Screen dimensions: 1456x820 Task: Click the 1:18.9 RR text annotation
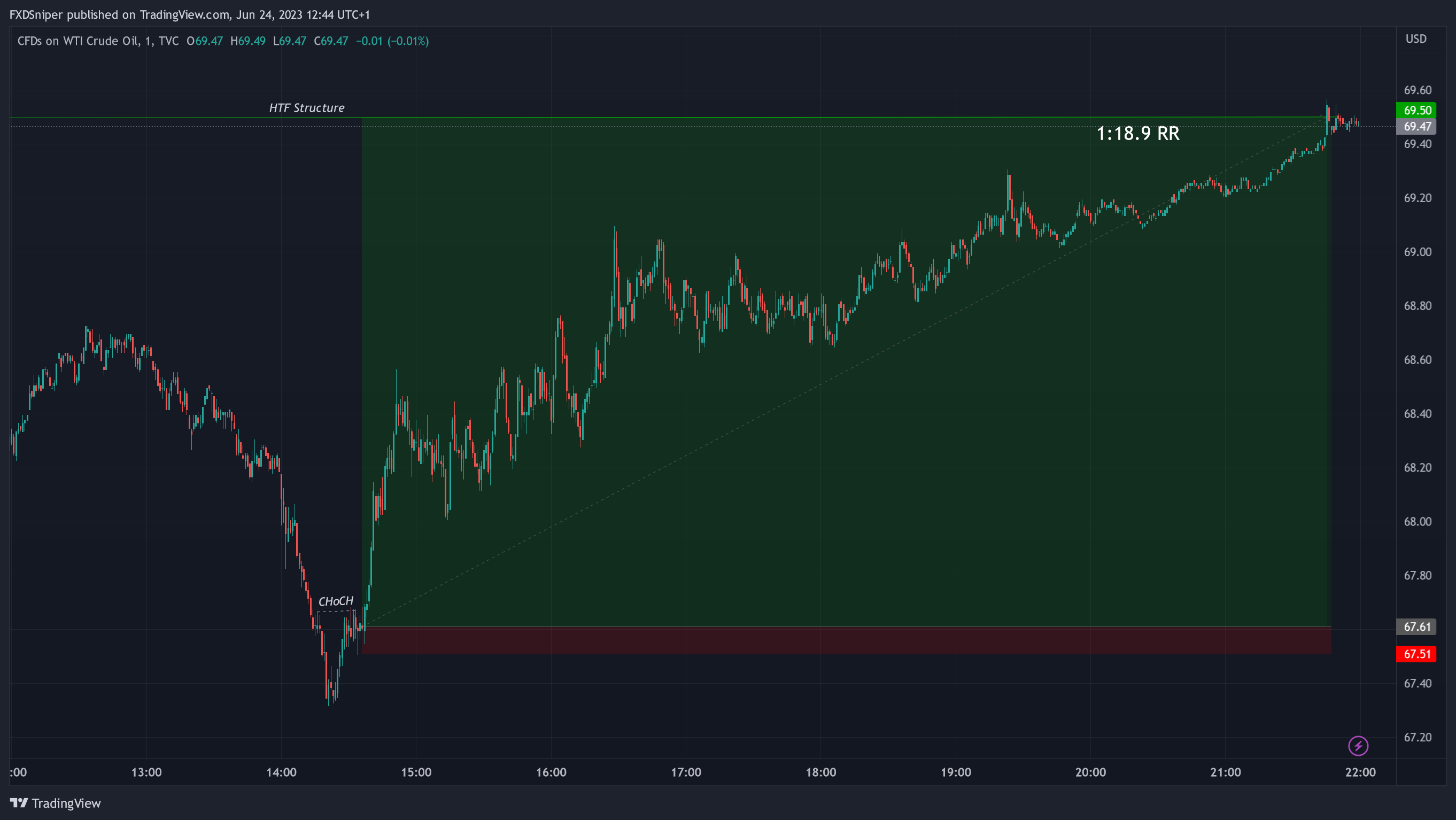(1137, 133)
